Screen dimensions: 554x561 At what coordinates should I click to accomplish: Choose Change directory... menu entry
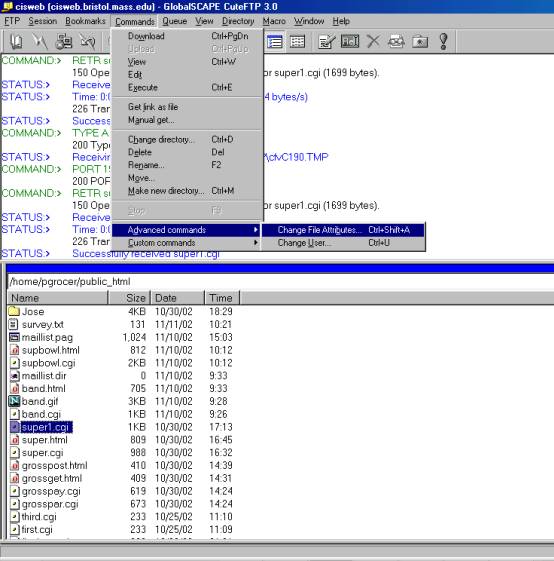click(x=188, y=139)
